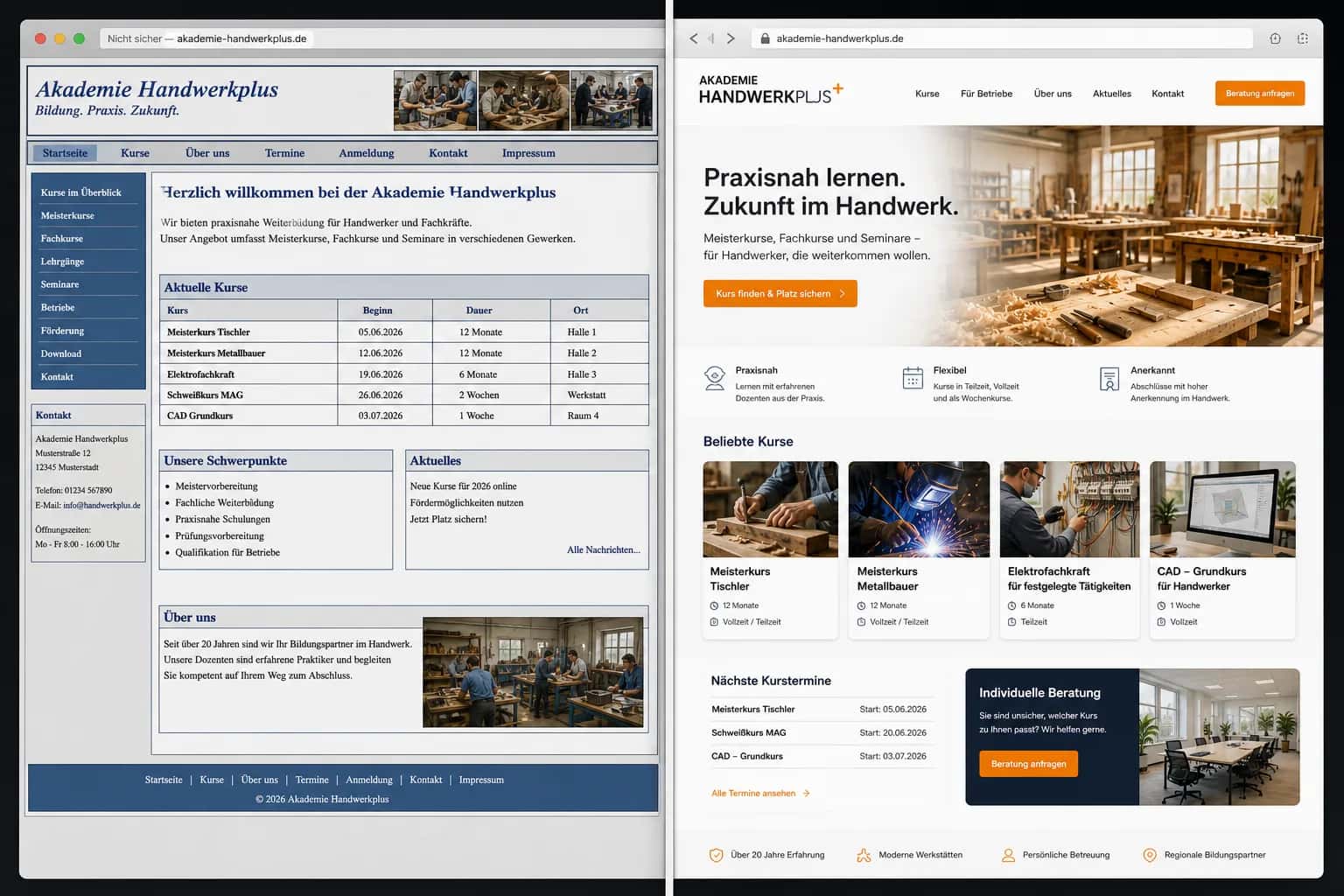Open Download in the old site sidebar
The width and height of the screenshot is (1344, 896).
(60, 353)
